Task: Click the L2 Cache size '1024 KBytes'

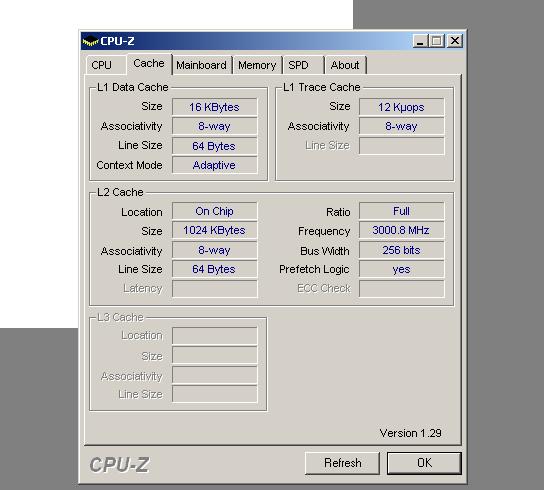Action: click(x=214, y=230)
